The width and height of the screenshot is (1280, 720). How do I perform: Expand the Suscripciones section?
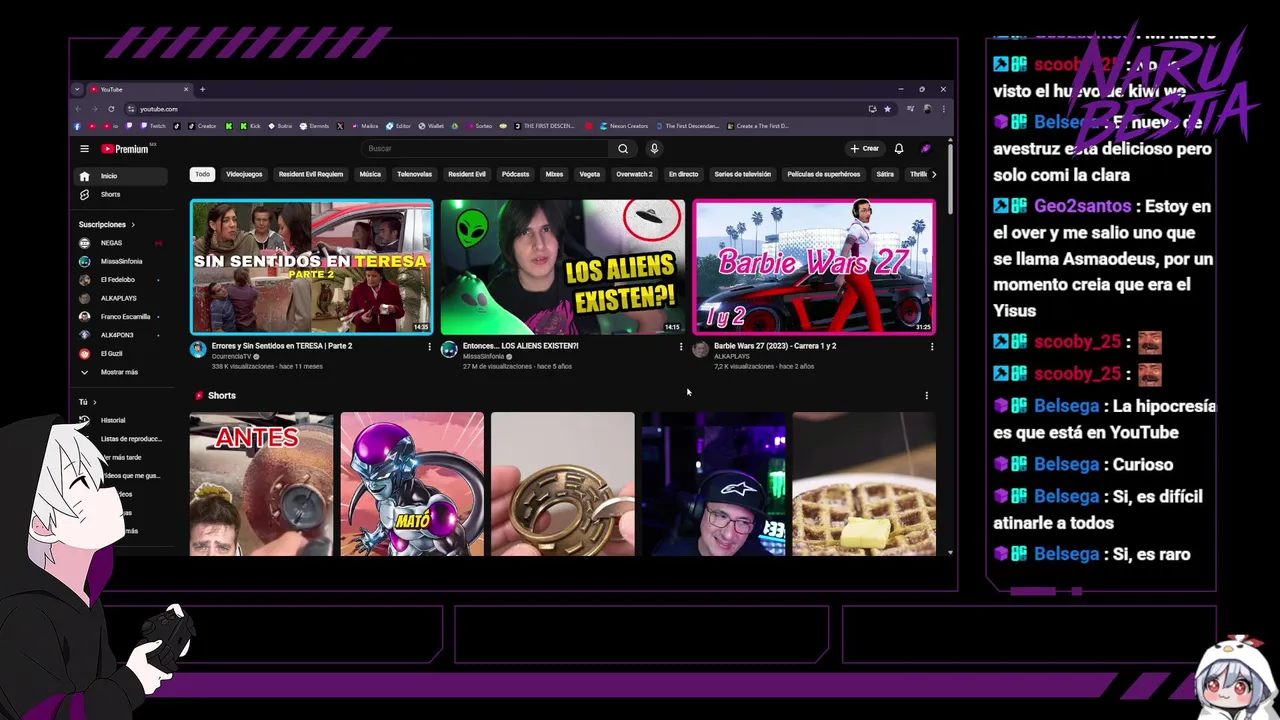(107, 224)
